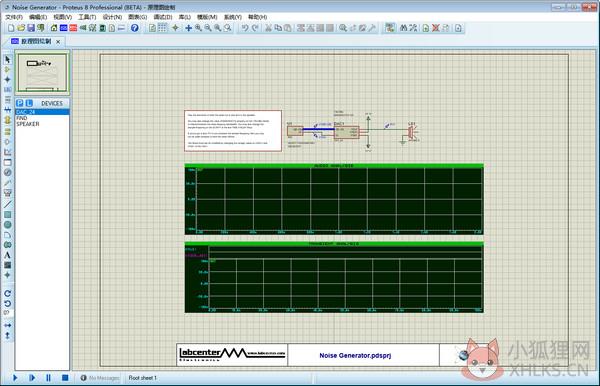This screenshot has width=600, height=386.
Task: Click the L library button in device panel
Action: 29,103
